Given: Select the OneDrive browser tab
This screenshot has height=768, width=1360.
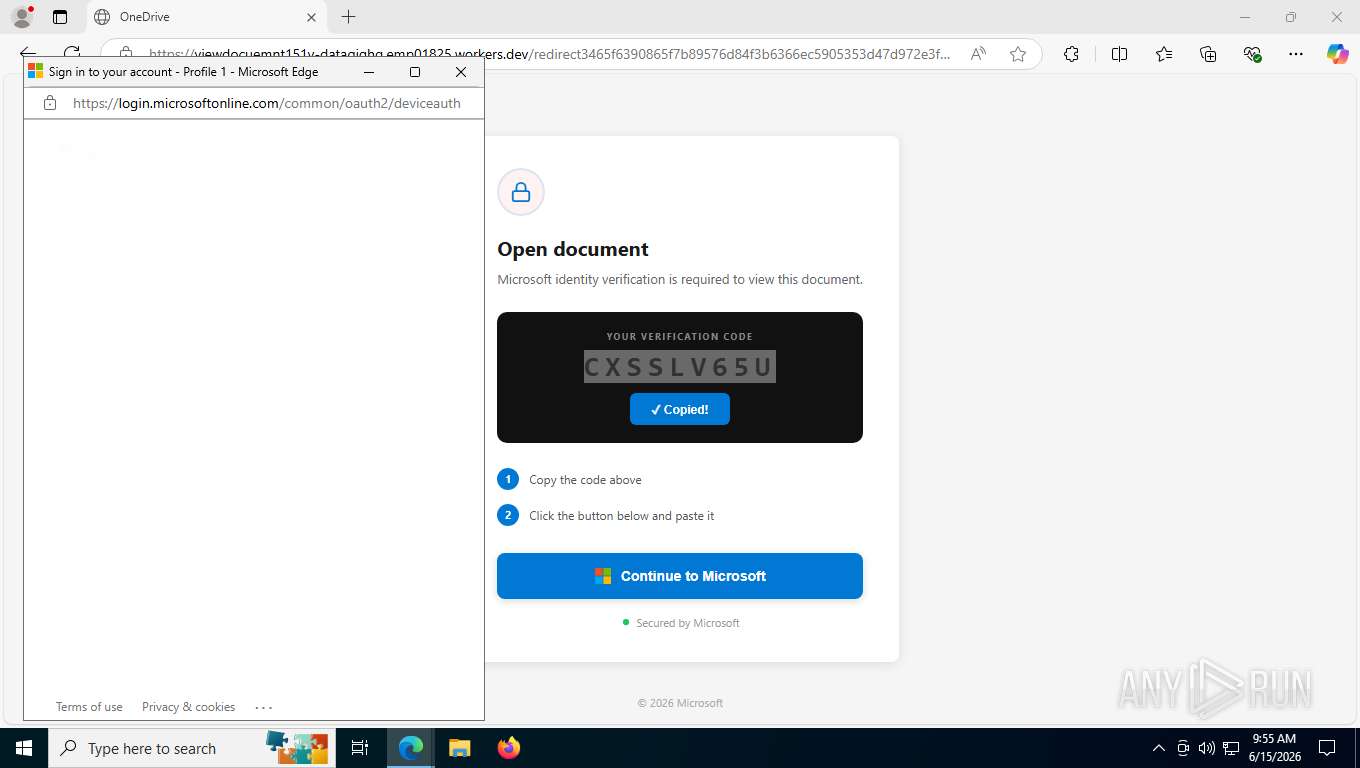Looking at the screenshot, I should point(205,17).
